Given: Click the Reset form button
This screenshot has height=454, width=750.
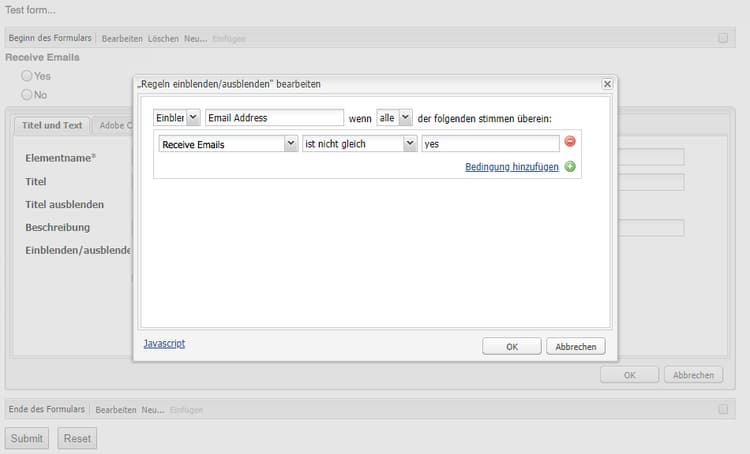Looking at the screenshot, I should (x=77, y=438).
